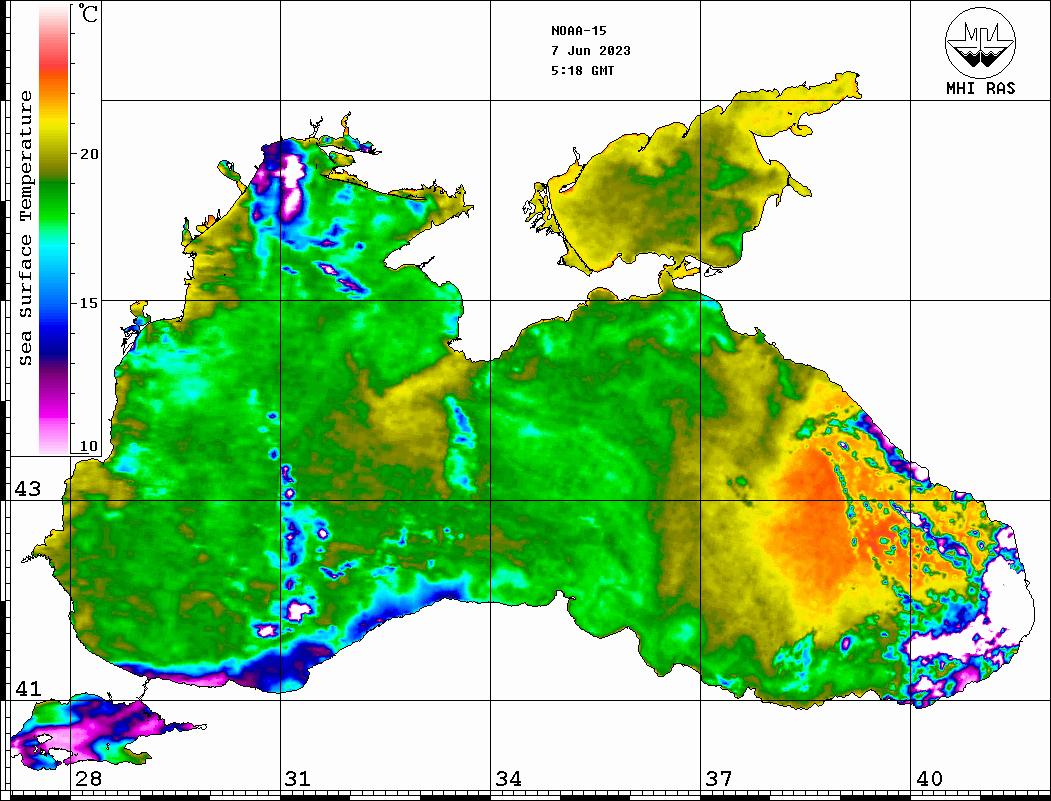1051x801 pixels.
Task: Click longitude label '28'
Action: pyautogui.click(x=88, y=779)
